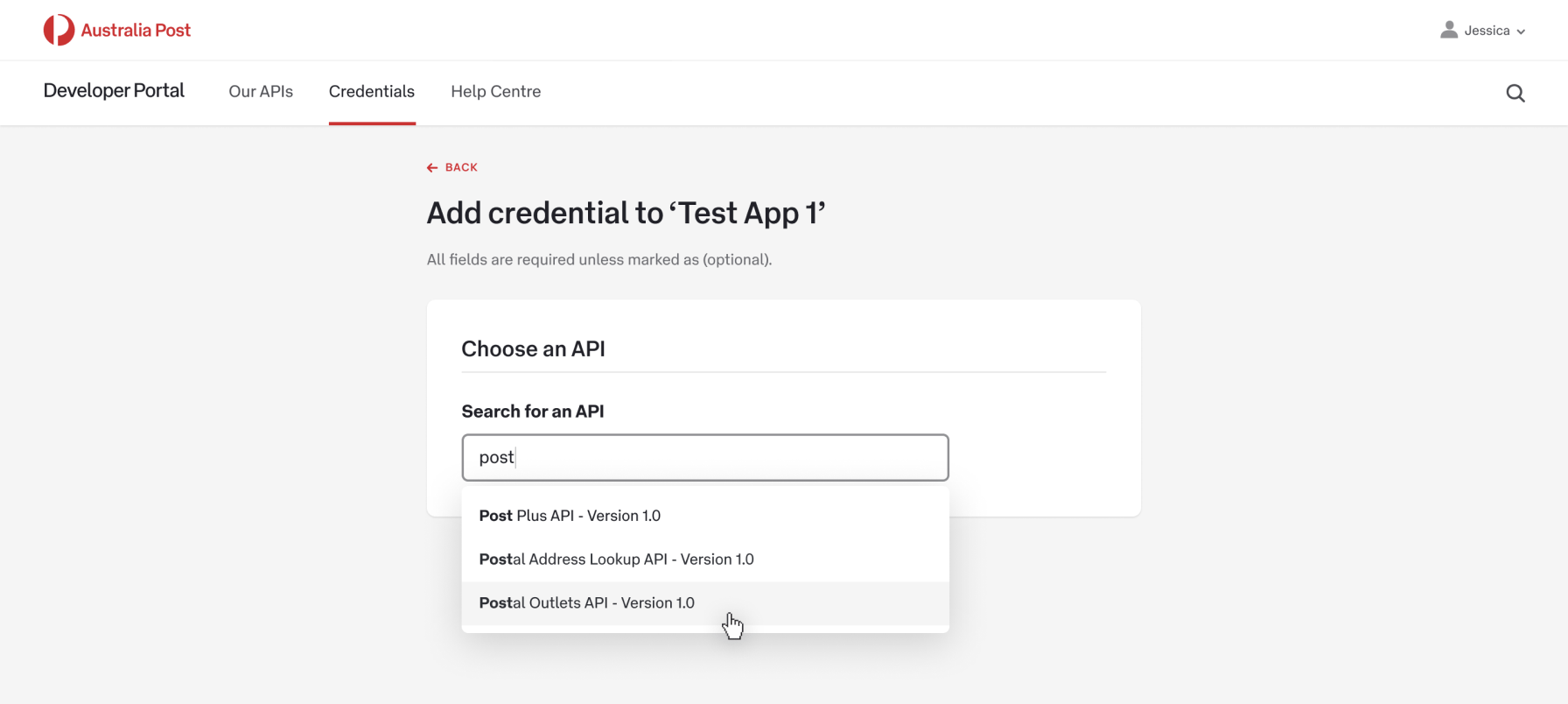Click the 'Add credential to Test App 1' heading

[x=626, y=213]
